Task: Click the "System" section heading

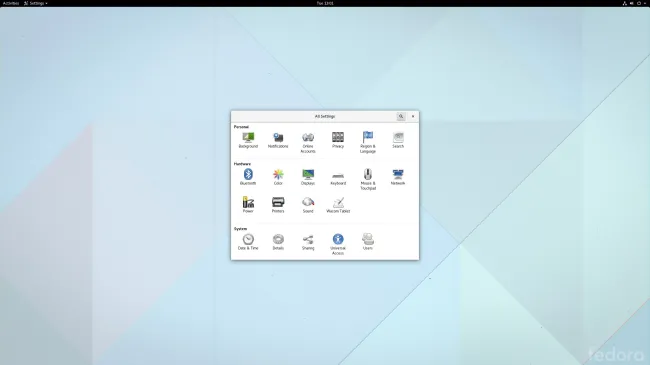Action: pyautogui.click(x=240, y=229)
